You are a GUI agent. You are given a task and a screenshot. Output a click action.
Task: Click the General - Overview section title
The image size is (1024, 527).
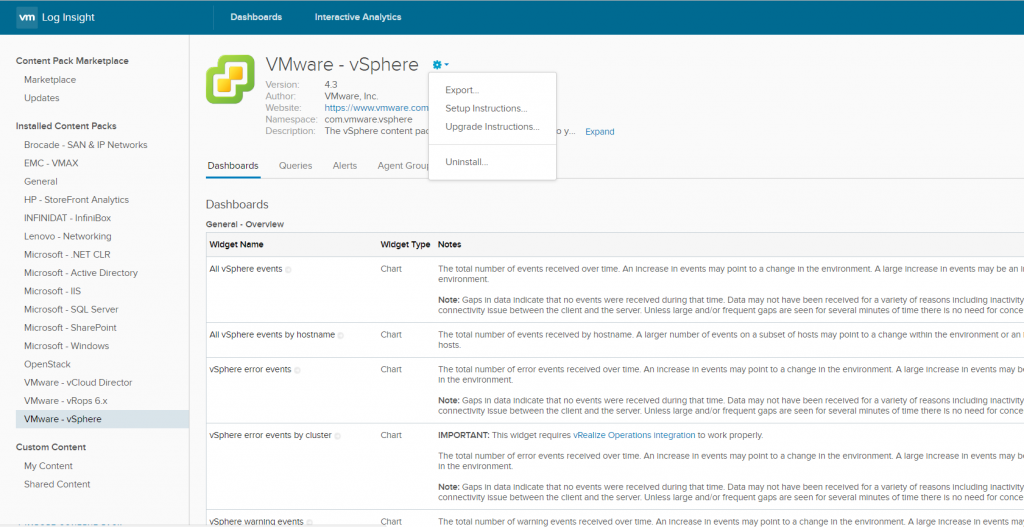point(245,224)
